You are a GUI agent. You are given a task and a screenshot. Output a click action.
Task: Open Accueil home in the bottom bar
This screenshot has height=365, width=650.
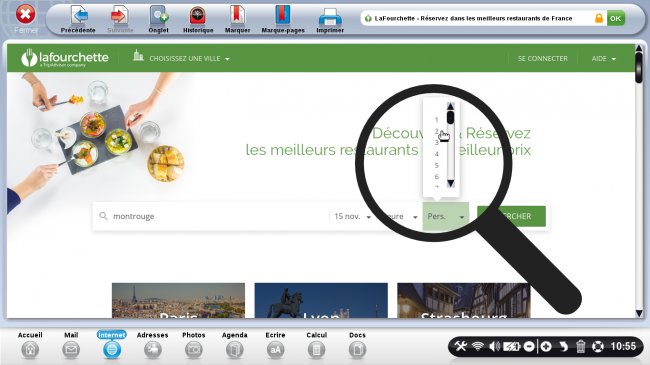(x=30, y=345)
